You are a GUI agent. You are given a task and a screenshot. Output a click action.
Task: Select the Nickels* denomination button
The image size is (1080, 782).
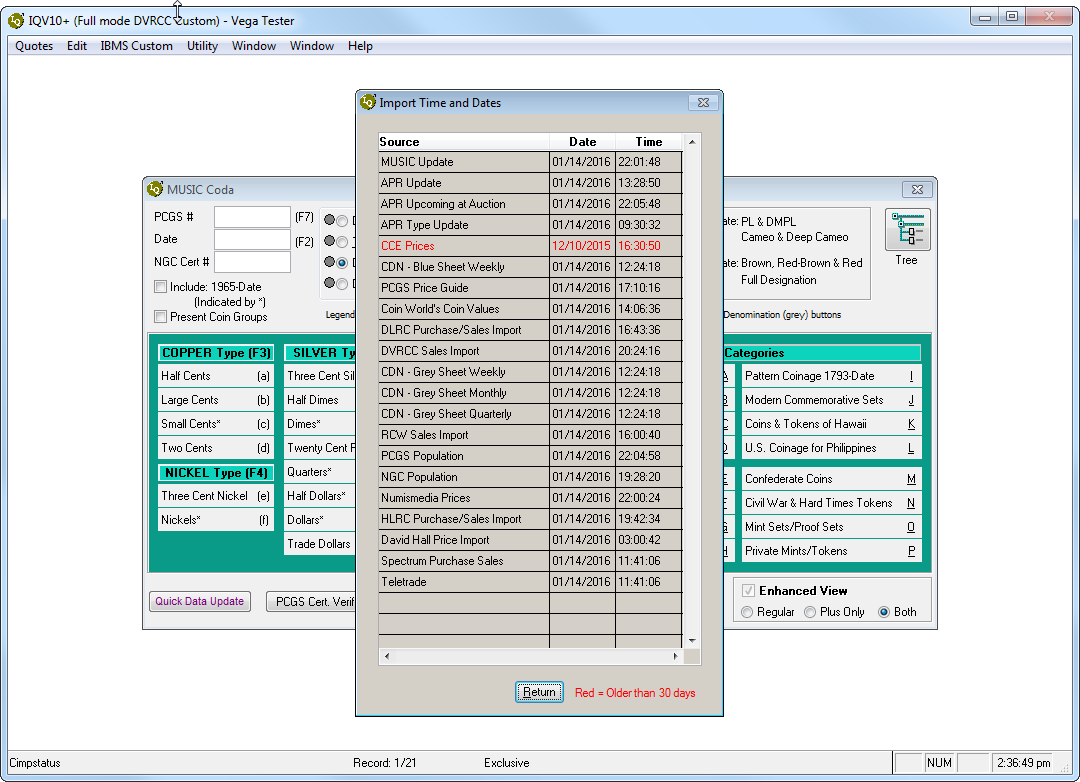tap(216, 520)
